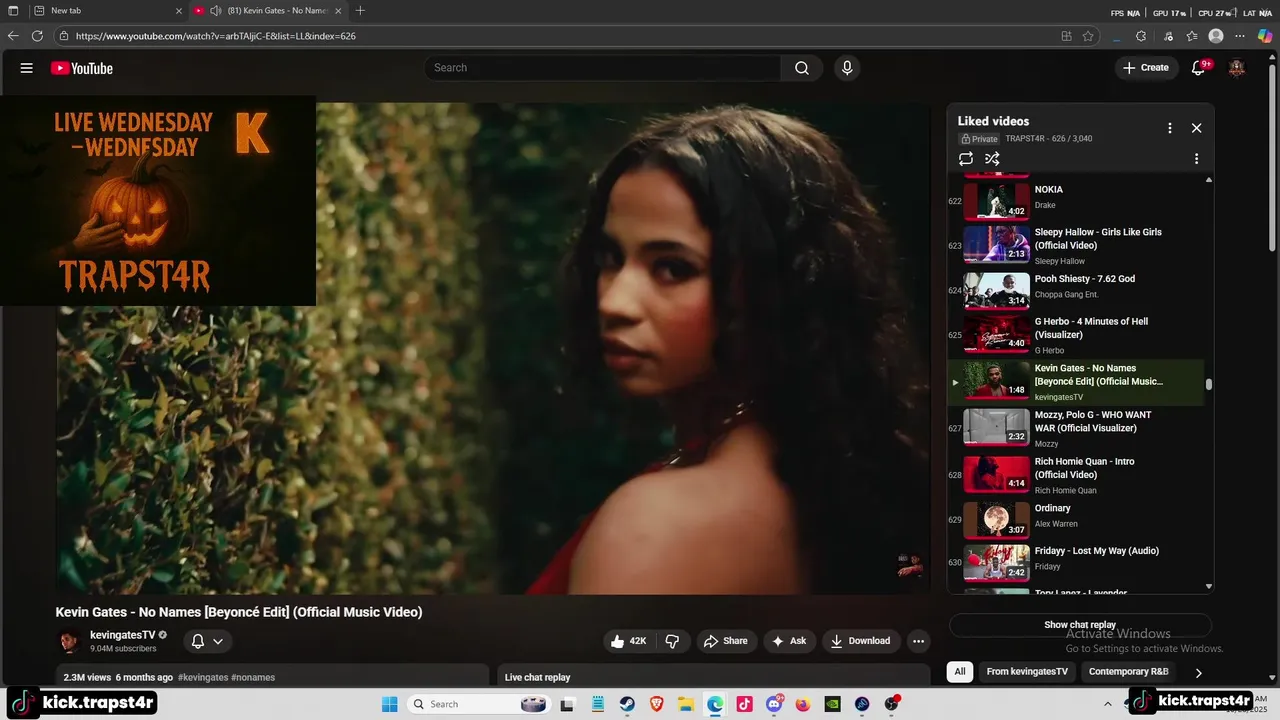Select the From kevingatesTV chip
Image resolution: width=1280 pixels, height=720 pixels.
1027,672
